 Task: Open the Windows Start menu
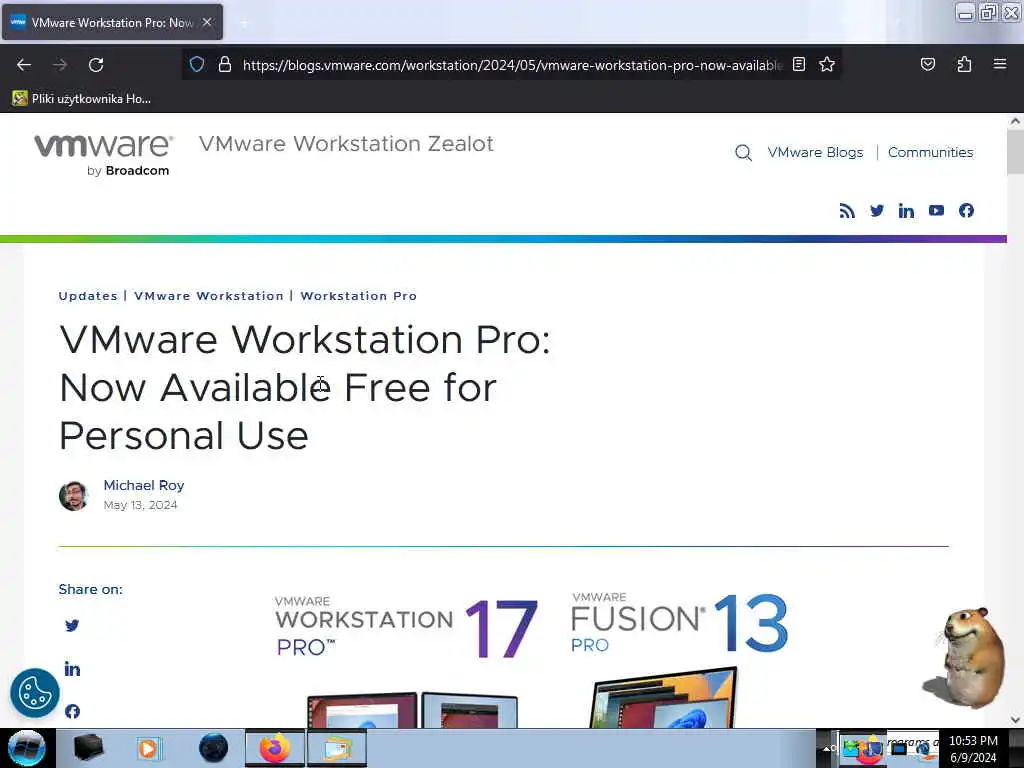pyautogui.click(x=26, y=748)
